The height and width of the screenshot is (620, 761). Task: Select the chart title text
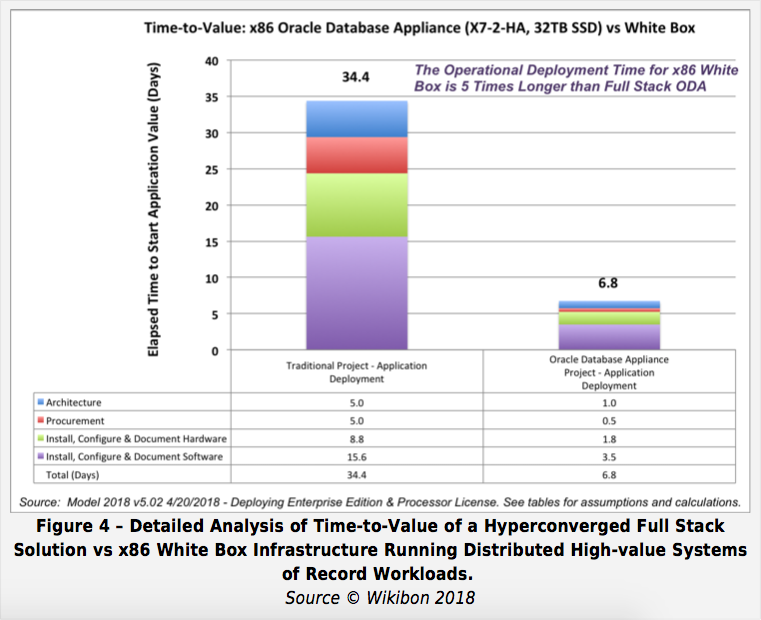point(419,28)
